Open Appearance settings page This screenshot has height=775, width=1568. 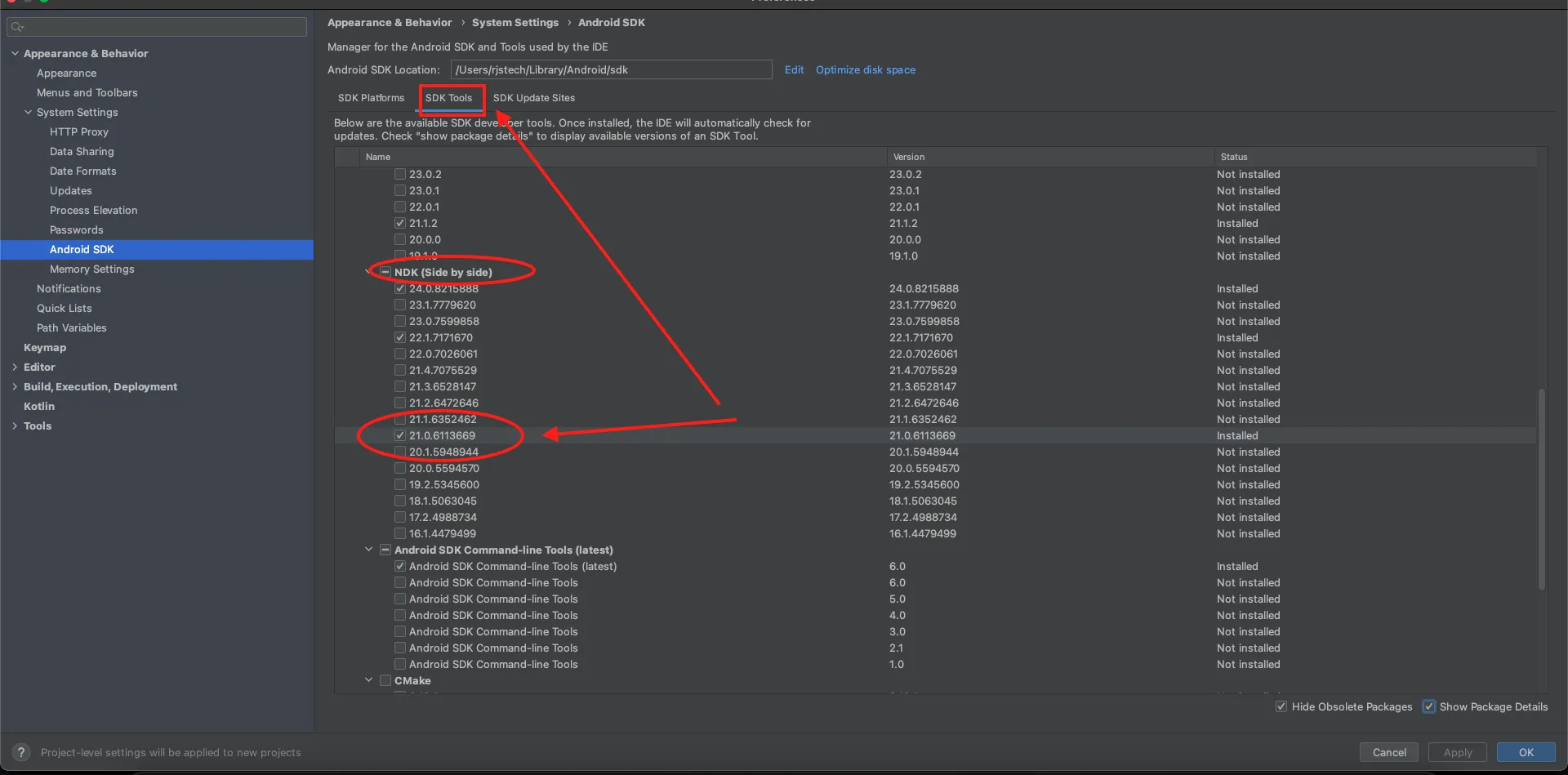point(66,73)
